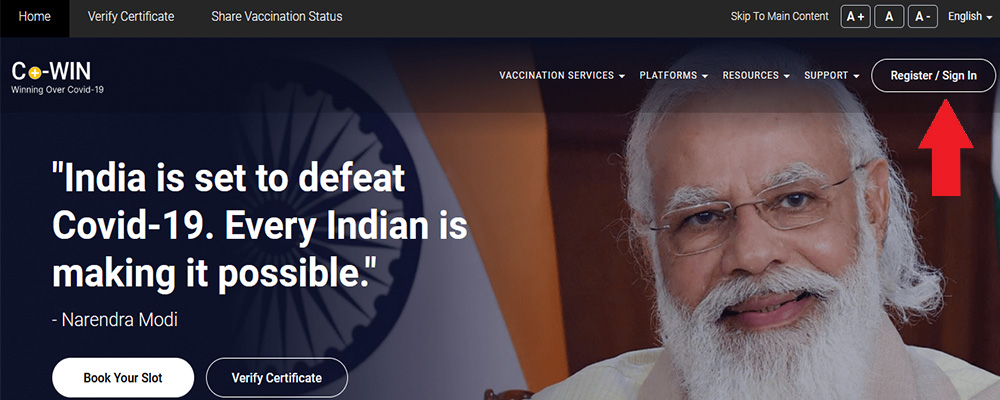Image resolution: width=1000 pixels, height=400 pixels.
Task: Increase font size with A+ button
Action: pos(855,17)
